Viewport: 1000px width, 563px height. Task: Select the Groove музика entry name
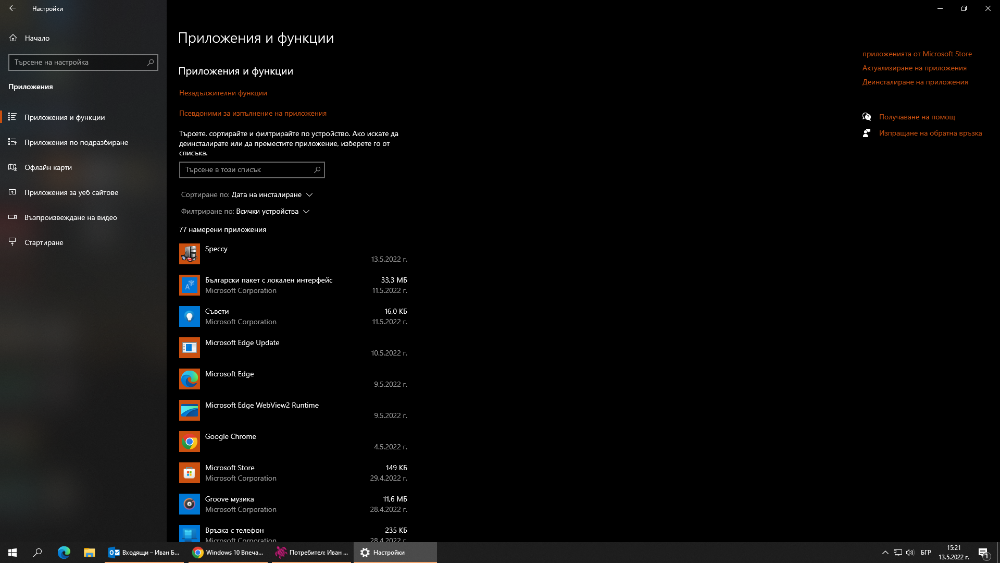coord(230,499)
